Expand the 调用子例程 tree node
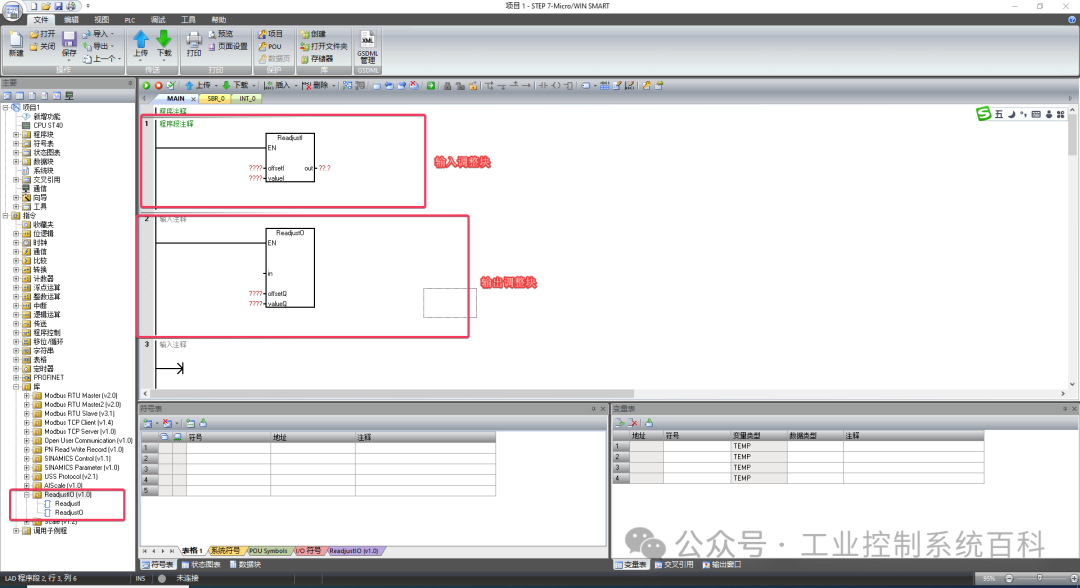This screenshot has height=588, width=1080. (x=16, y=531)
